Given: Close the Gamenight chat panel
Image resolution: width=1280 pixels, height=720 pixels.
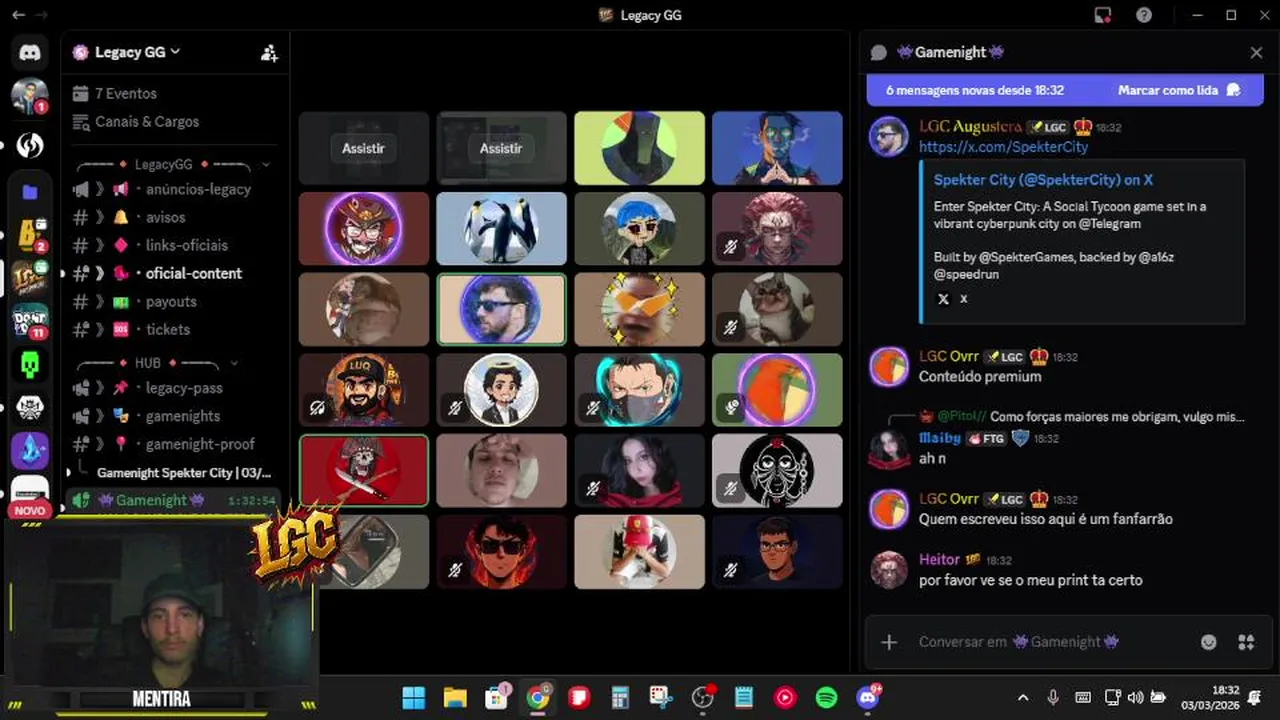Looking at the screenshot, I should click(1256, 52).
